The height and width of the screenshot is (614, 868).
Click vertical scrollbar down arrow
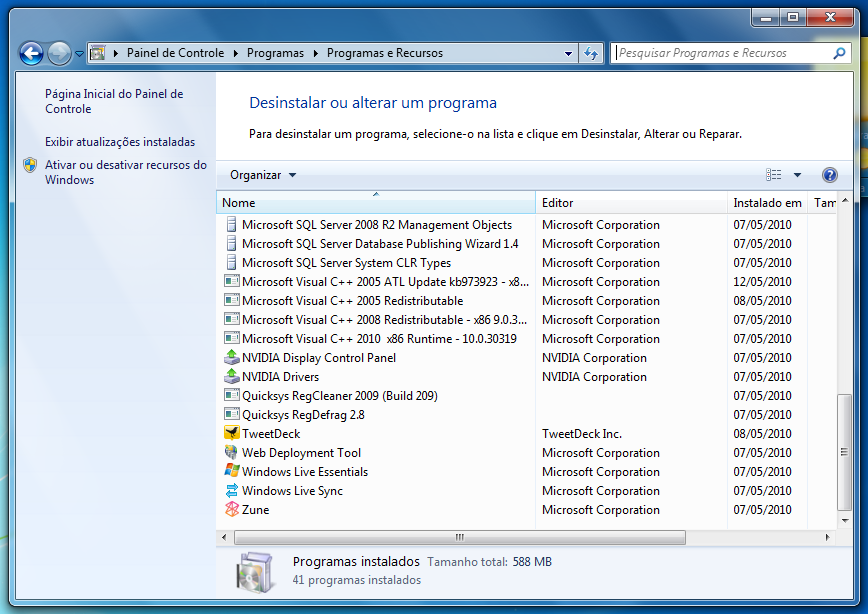[x=845, y=520]
